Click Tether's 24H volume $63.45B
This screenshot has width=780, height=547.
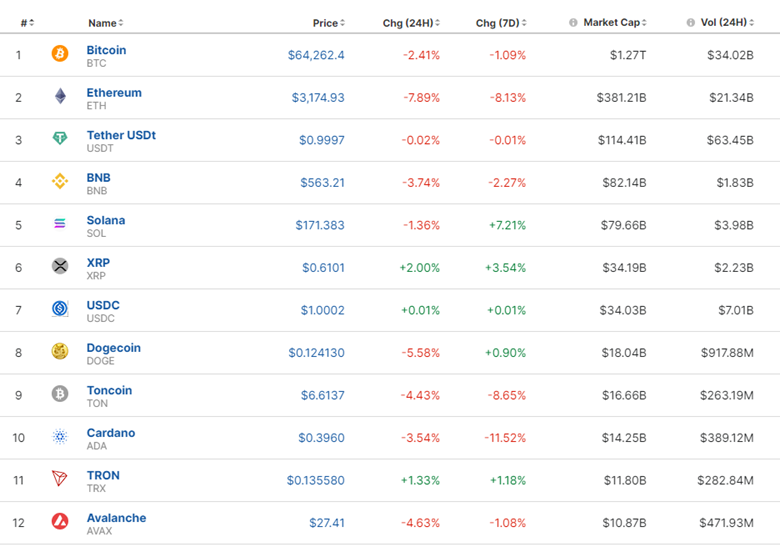pos(730,140)
